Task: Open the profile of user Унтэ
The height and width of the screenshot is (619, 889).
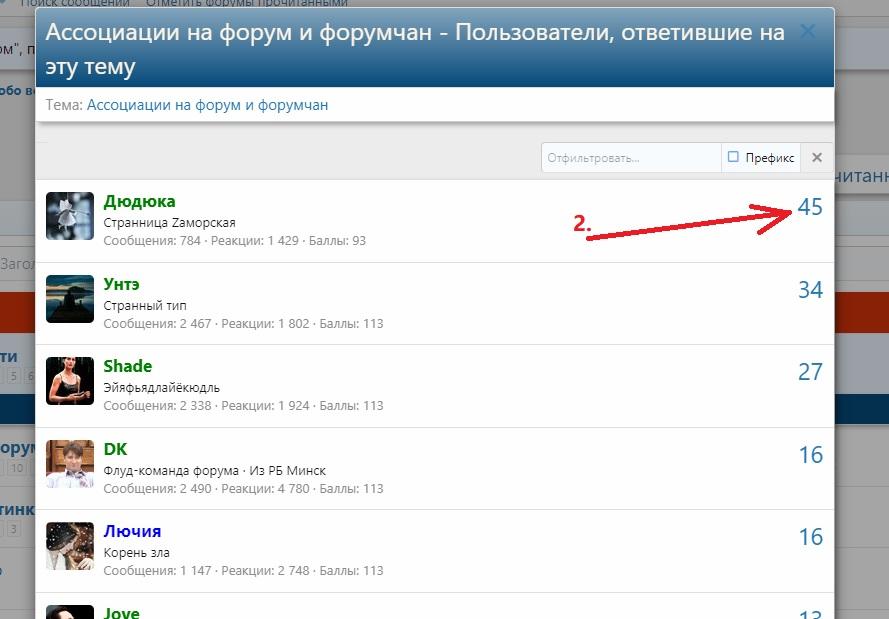Action: click(x=121, y=284)
